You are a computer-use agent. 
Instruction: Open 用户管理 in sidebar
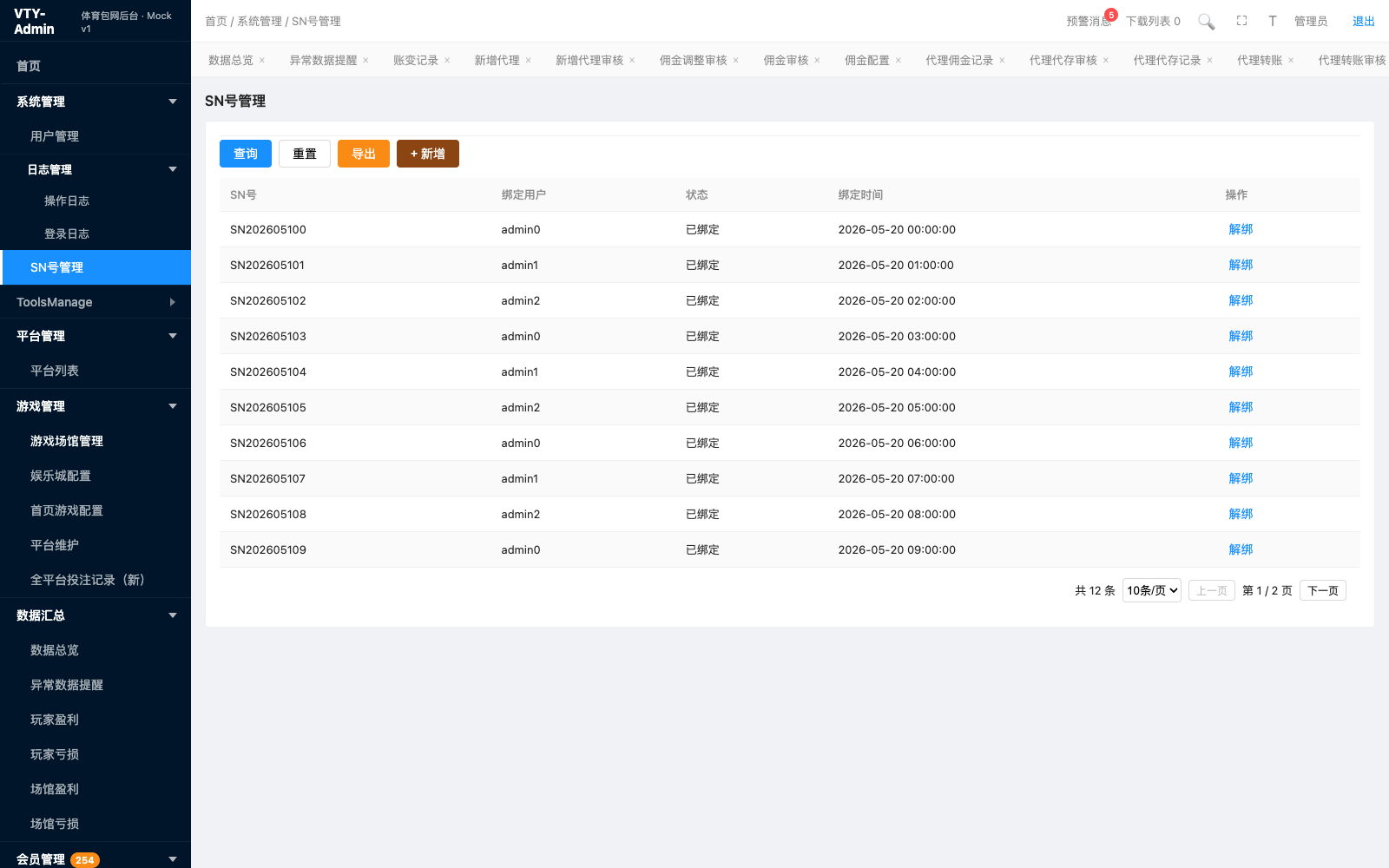click(95, 136)
